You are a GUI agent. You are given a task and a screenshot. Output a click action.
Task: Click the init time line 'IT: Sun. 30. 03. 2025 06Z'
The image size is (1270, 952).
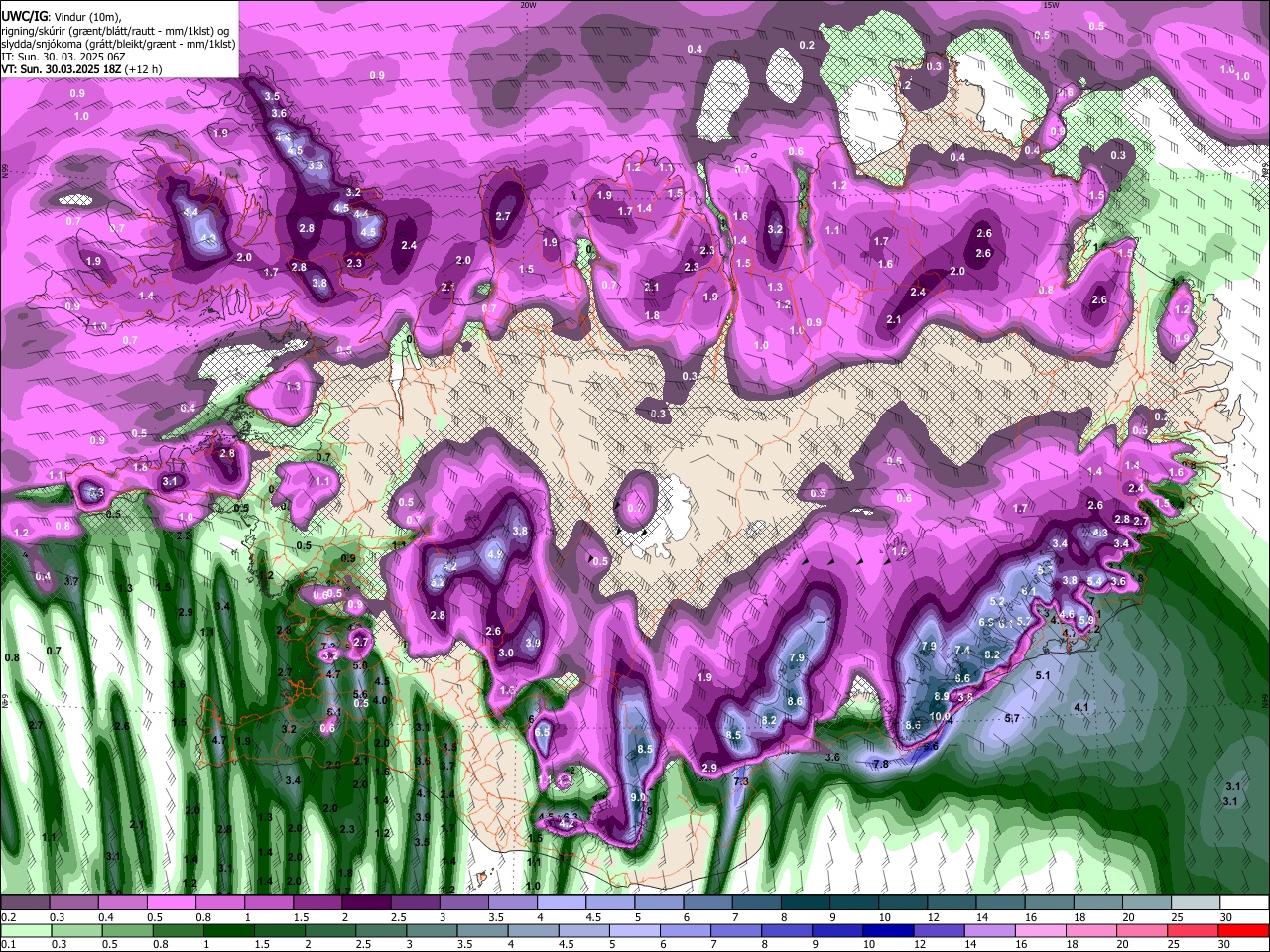click(64, 58)
